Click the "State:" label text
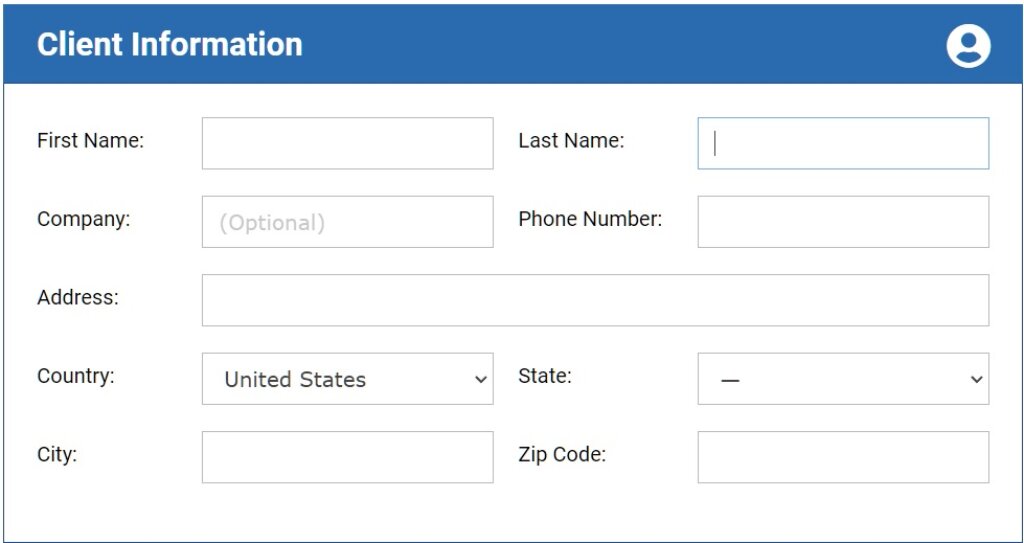 point(545,376)
